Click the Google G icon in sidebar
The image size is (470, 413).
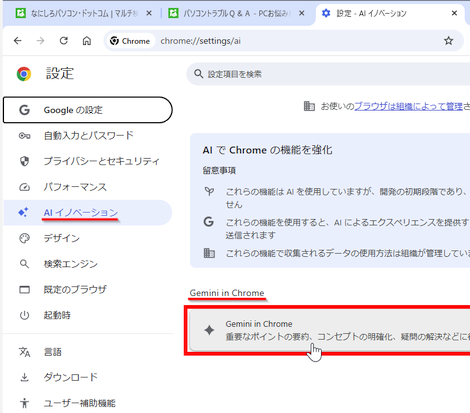24,110
